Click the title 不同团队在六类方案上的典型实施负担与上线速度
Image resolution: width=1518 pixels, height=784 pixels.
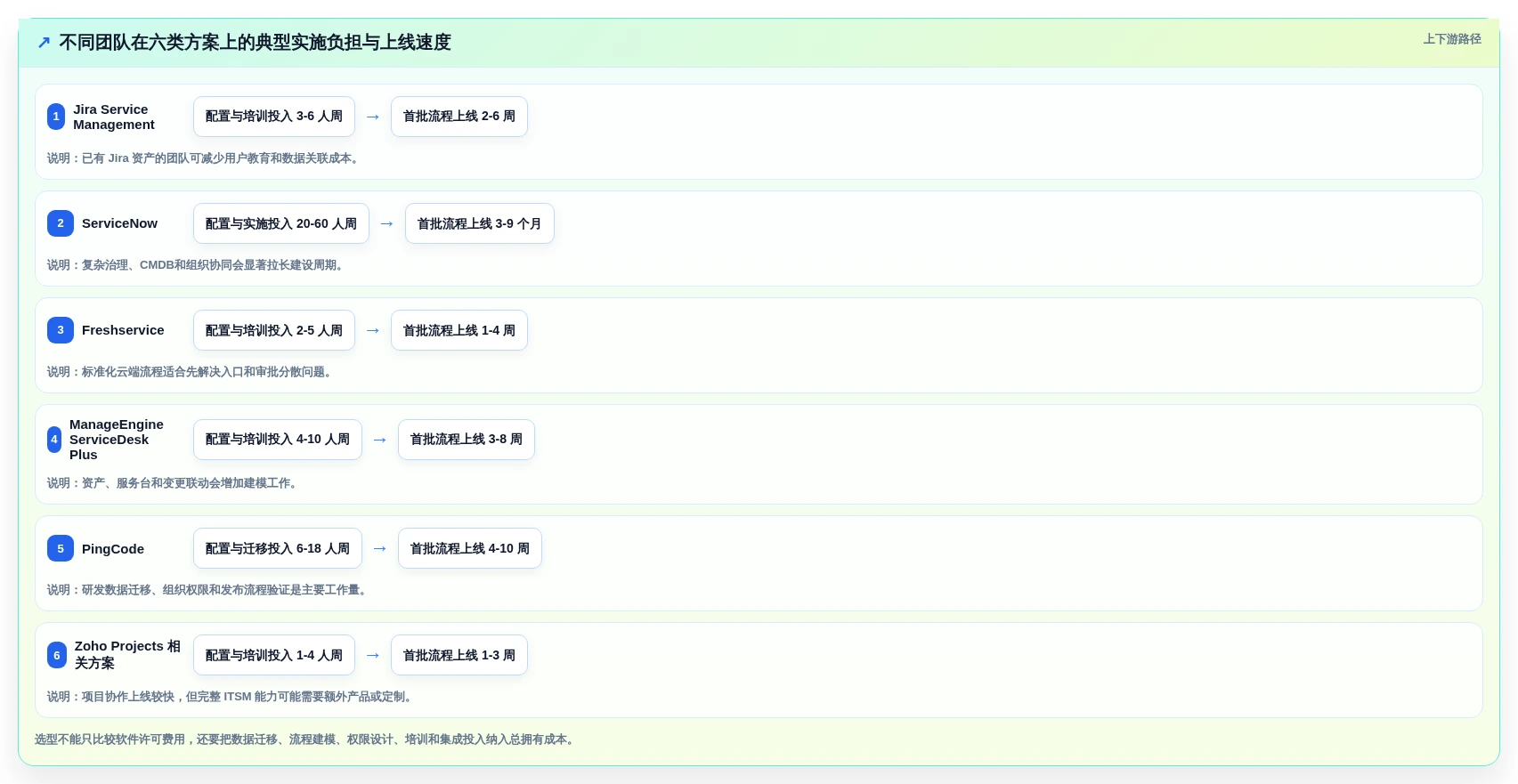(x=255, y=43)
